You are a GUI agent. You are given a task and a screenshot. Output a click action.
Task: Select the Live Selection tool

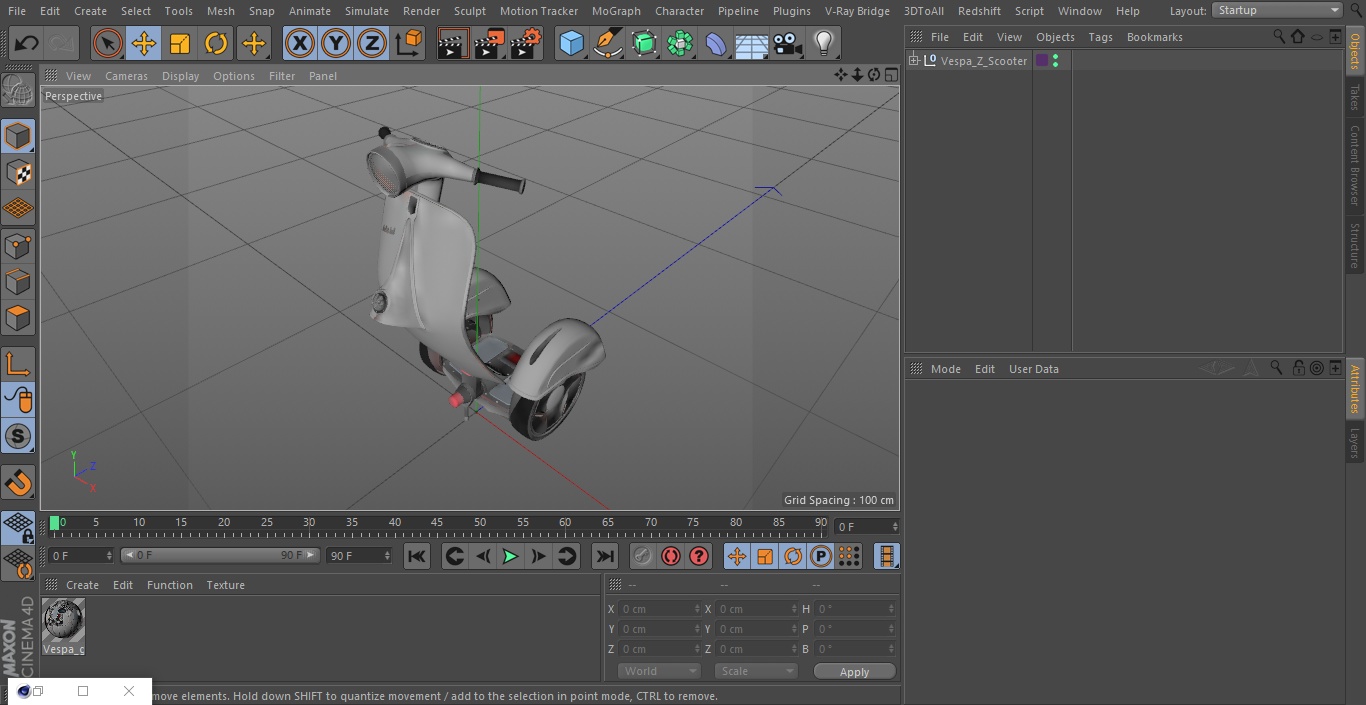[108, 43]
